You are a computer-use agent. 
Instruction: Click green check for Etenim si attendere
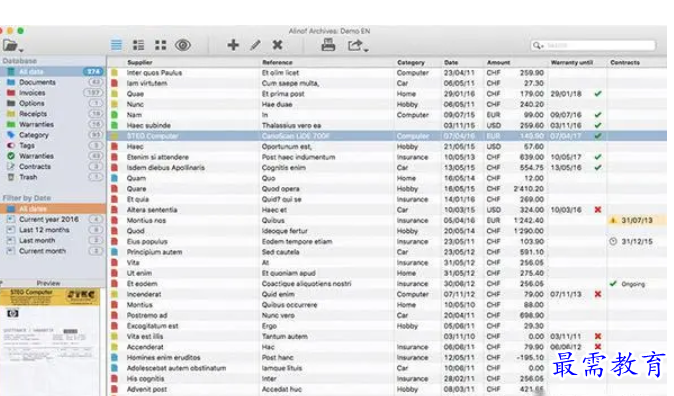coord(598,157)
